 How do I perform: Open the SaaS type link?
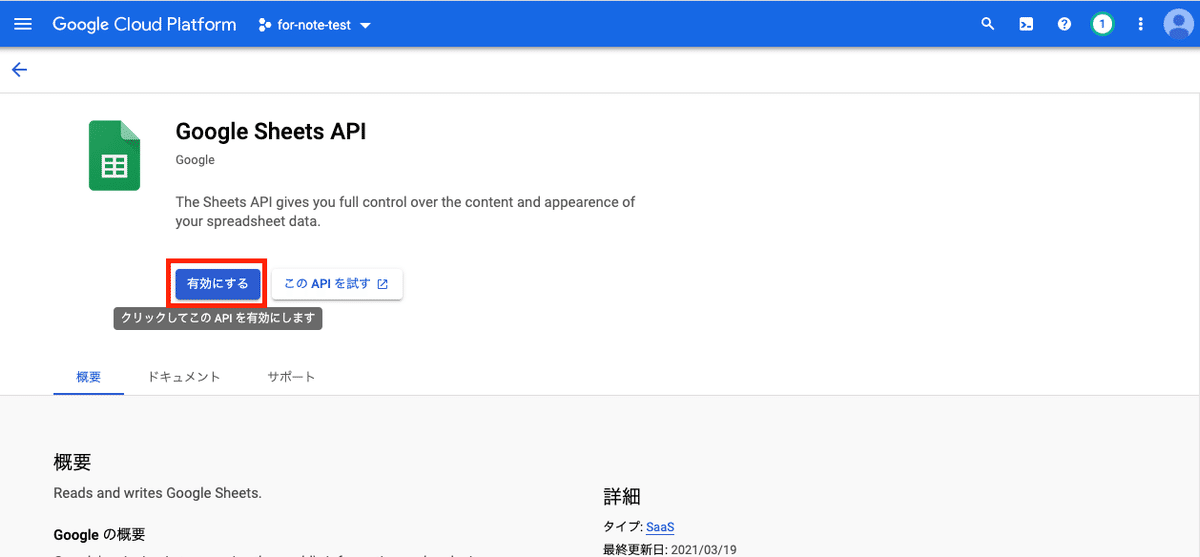point(660,527)
